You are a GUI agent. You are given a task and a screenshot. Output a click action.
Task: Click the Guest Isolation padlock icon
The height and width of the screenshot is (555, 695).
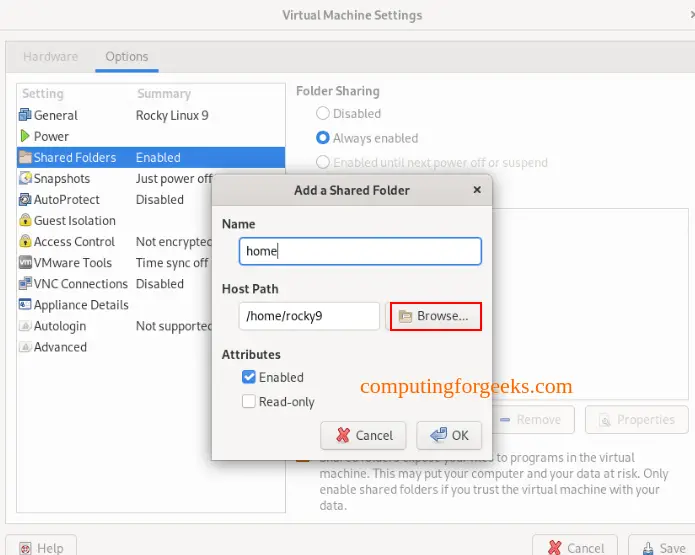click(x=25, y=220)
